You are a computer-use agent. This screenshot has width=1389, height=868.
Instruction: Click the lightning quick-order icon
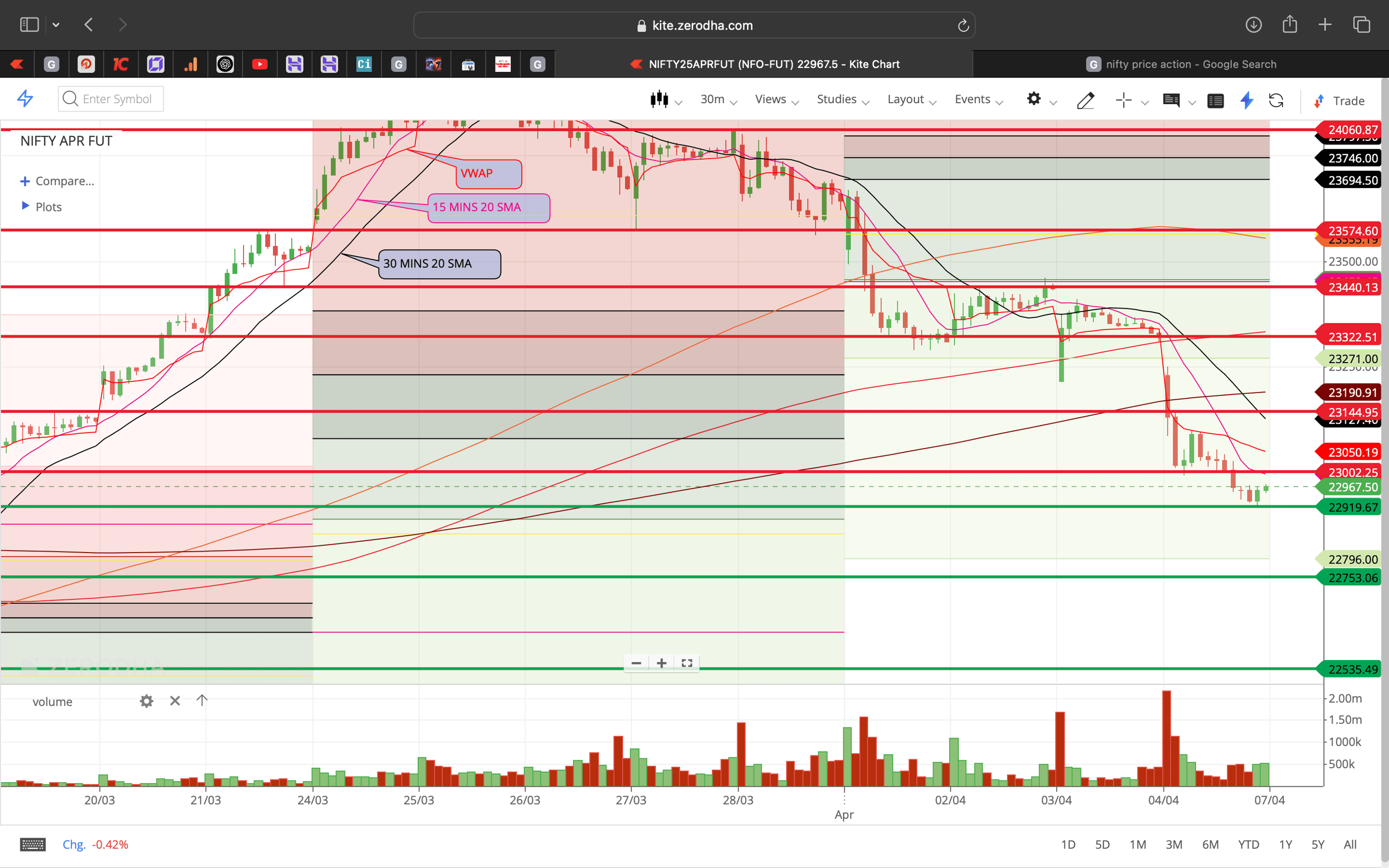tap(1246, 101)
